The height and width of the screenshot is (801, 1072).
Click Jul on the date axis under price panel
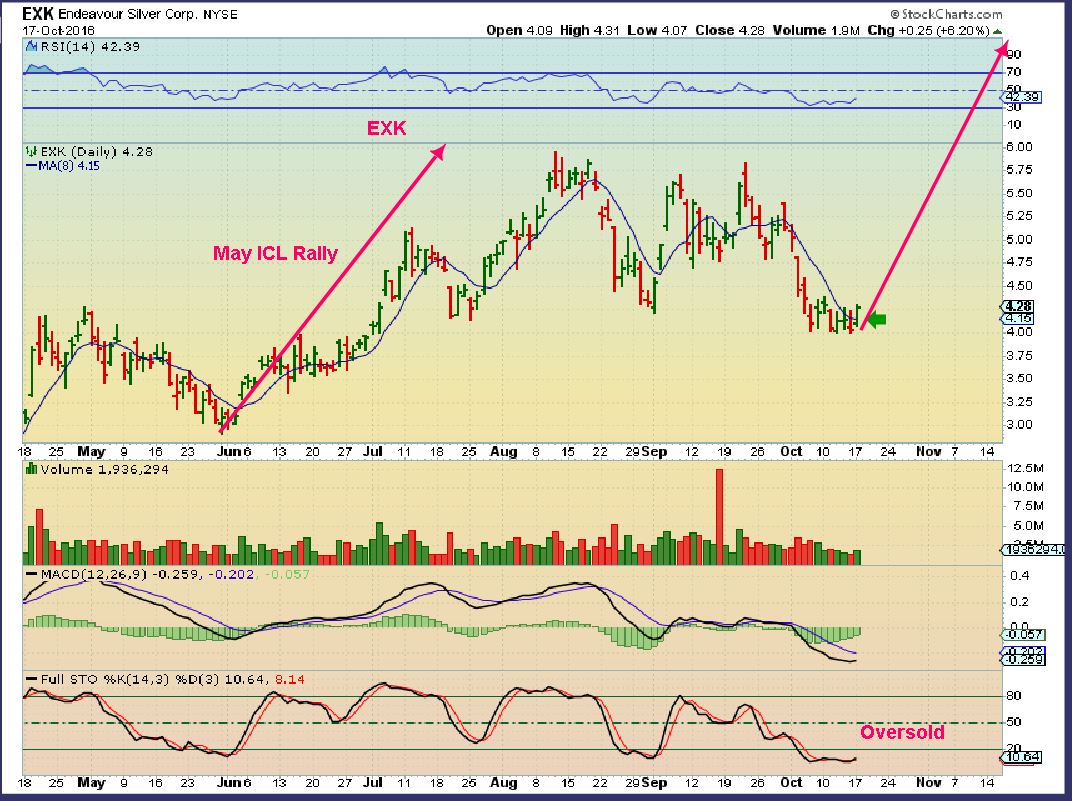point(373,451)
